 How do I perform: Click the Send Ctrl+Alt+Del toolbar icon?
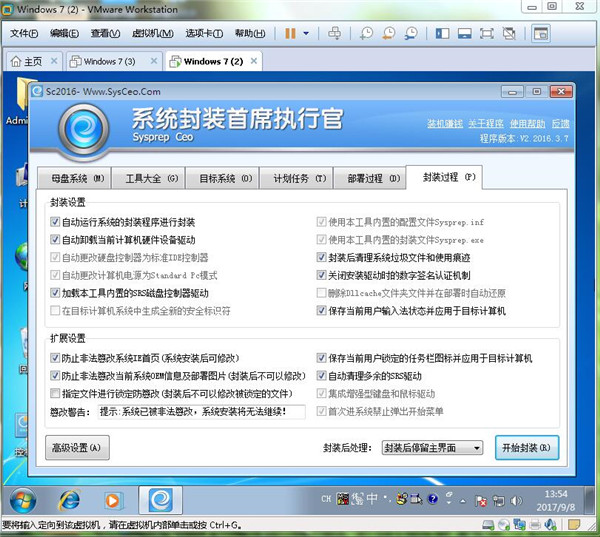334,34
